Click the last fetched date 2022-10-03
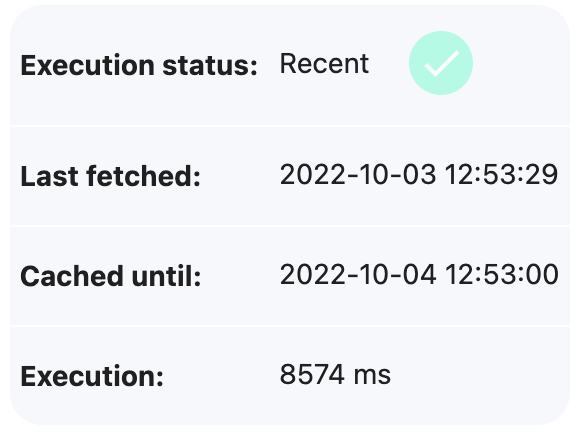The width and height of the screenshot is (576, 432). click(358, 174)
